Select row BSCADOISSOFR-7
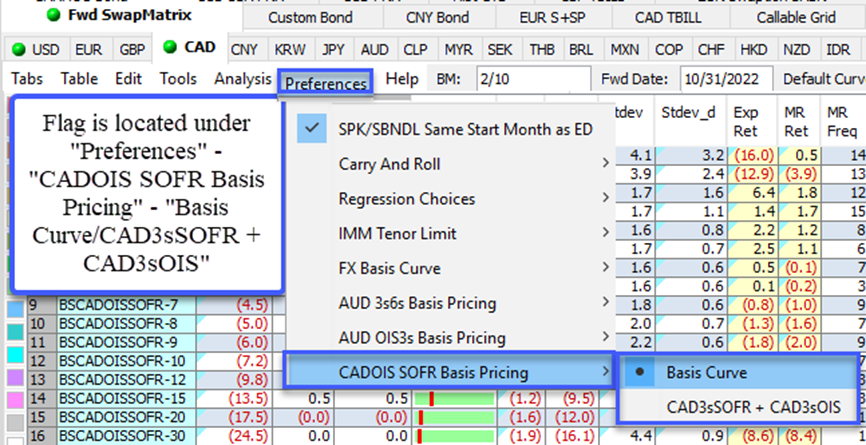 (x=126, y=305)
